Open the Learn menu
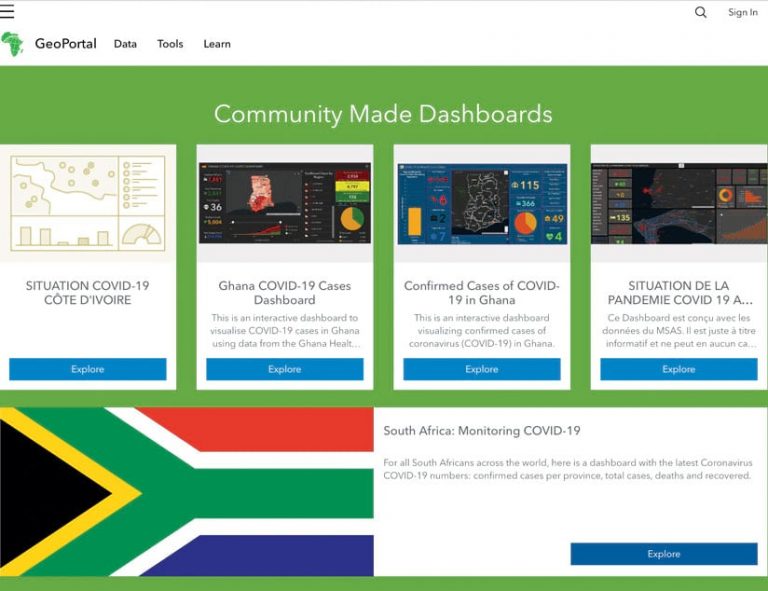The height and width of the screenshot is (591, 768). [x=217, y=44]
